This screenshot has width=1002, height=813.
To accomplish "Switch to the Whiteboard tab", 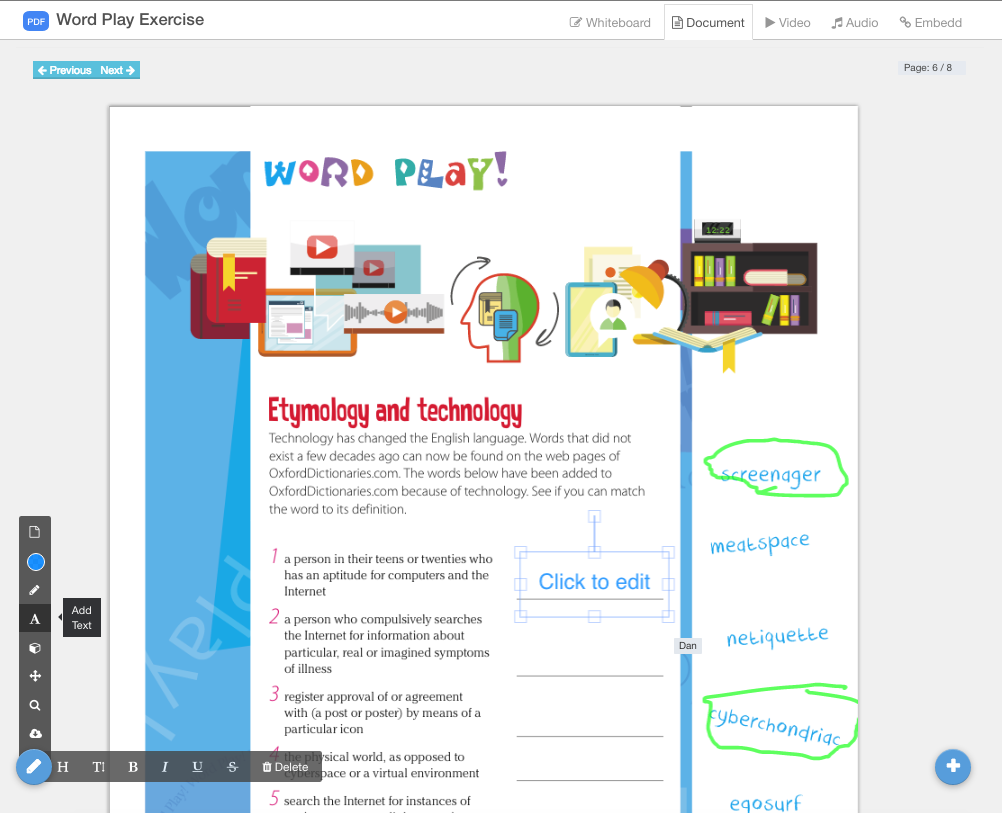I will coord(610,22).
